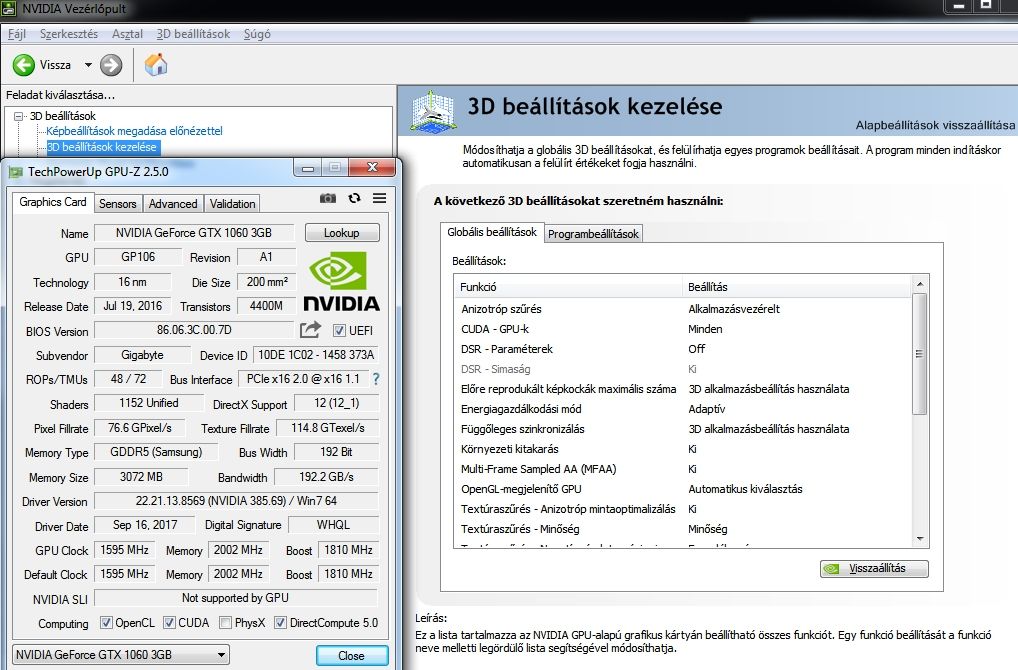
Task: Open the Szerkesztés menu
Action: [69, 34]
